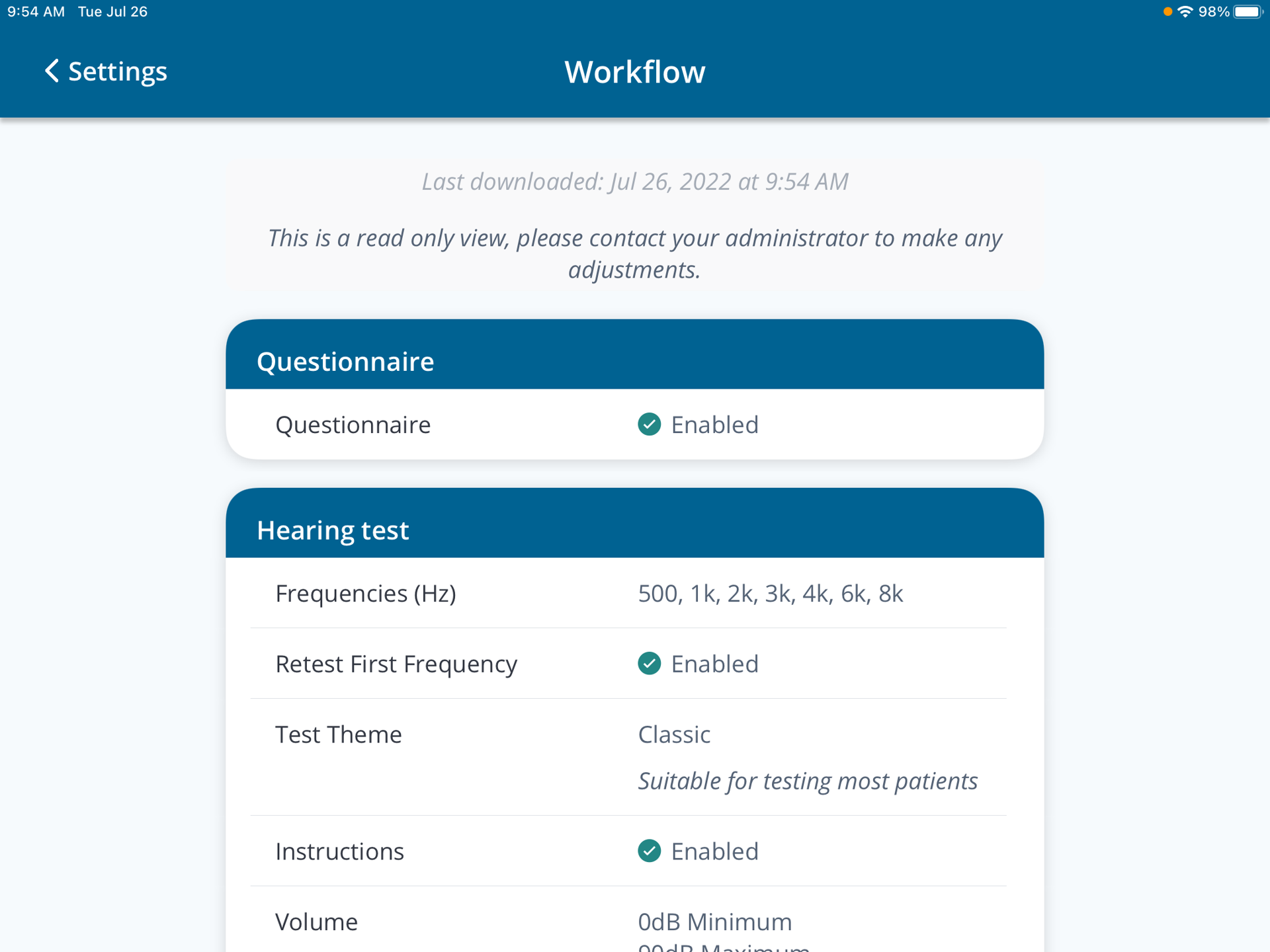Select the Volume row label
The height and width of the screenshot is (952, 1270).
coord(316,922)
